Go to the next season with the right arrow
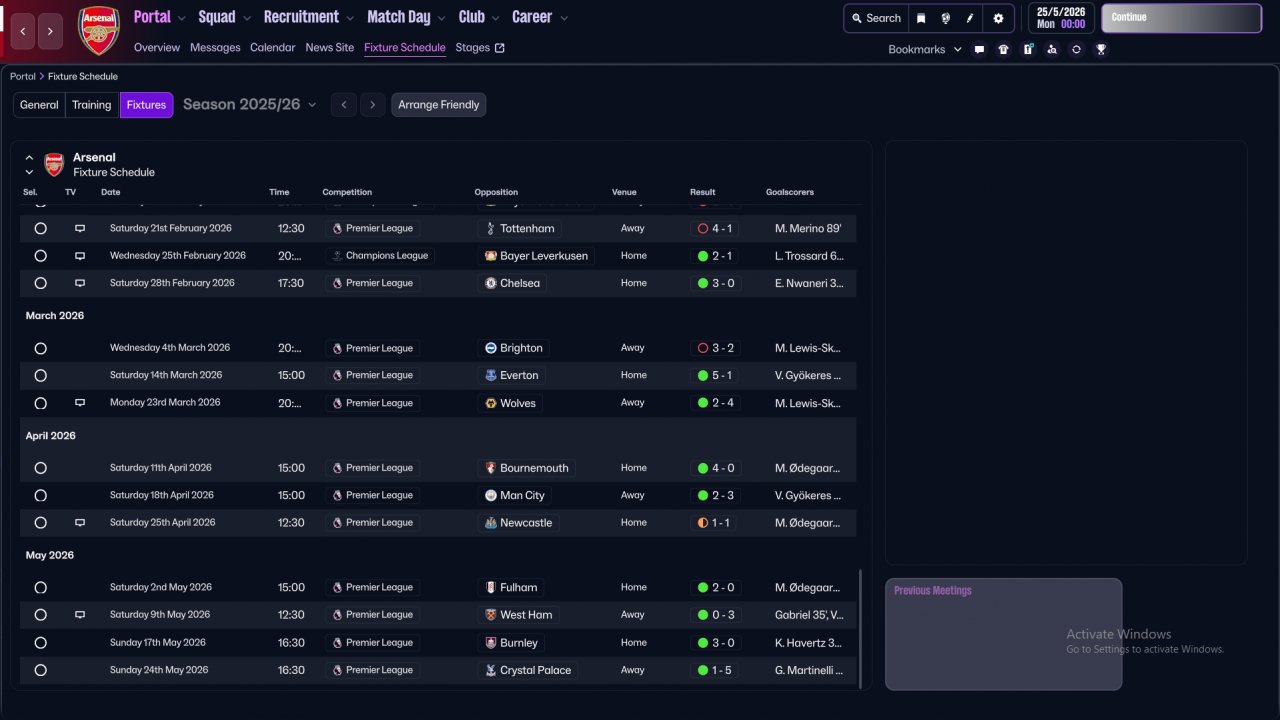The width and height of the screenshot is (1280, 720). pos(373,105)
